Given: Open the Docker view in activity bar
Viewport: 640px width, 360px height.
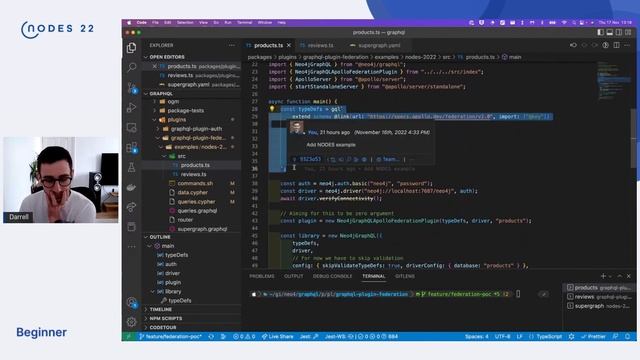Looking at the screenshot, I should (x=131, y=187).
